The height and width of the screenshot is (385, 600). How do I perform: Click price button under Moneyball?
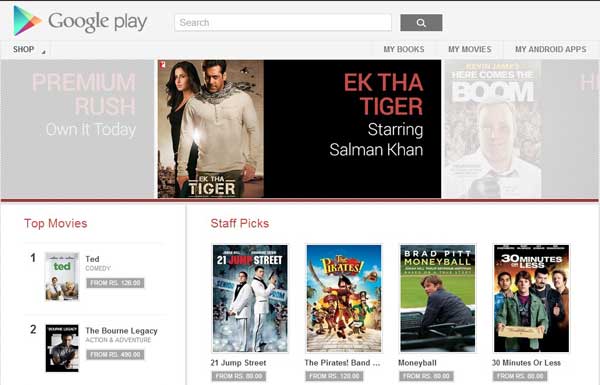[x=426, y=376]
